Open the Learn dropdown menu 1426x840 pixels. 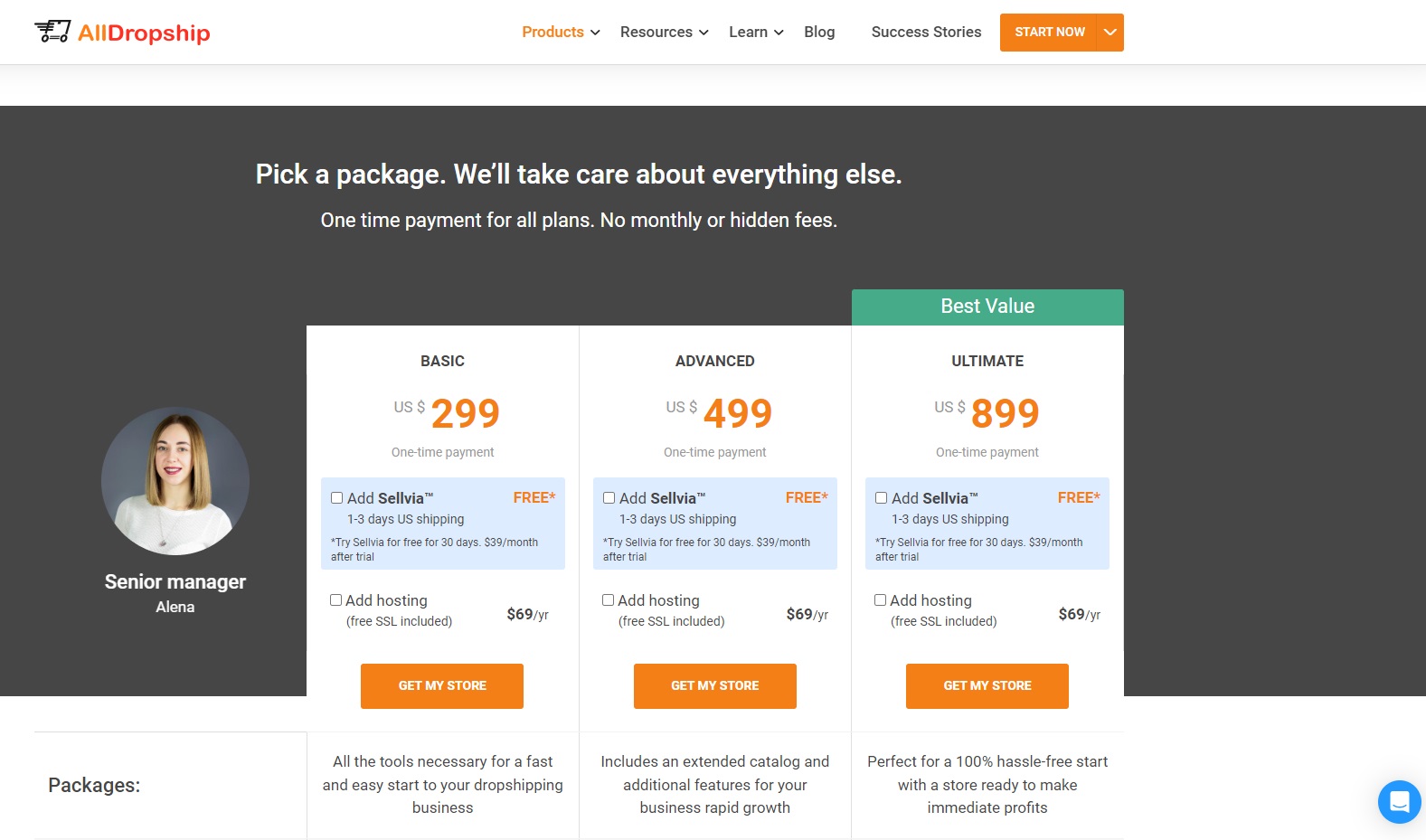click(x=756, y=33)
